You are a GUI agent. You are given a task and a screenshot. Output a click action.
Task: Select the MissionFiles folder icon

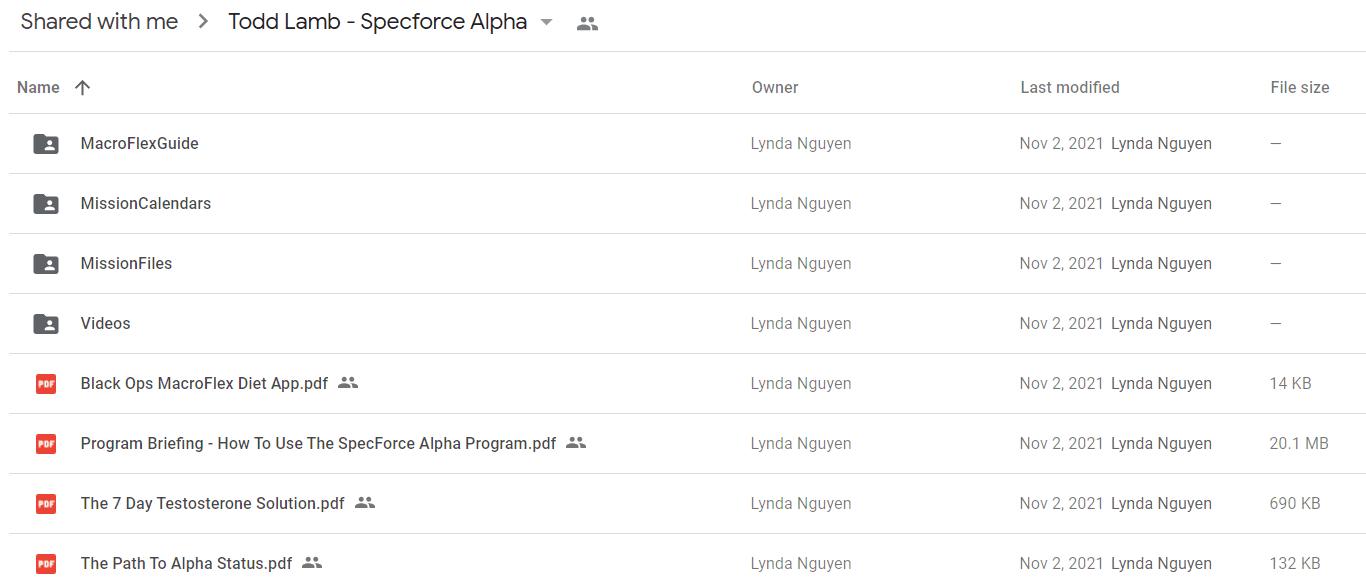[x=46, y=264]
